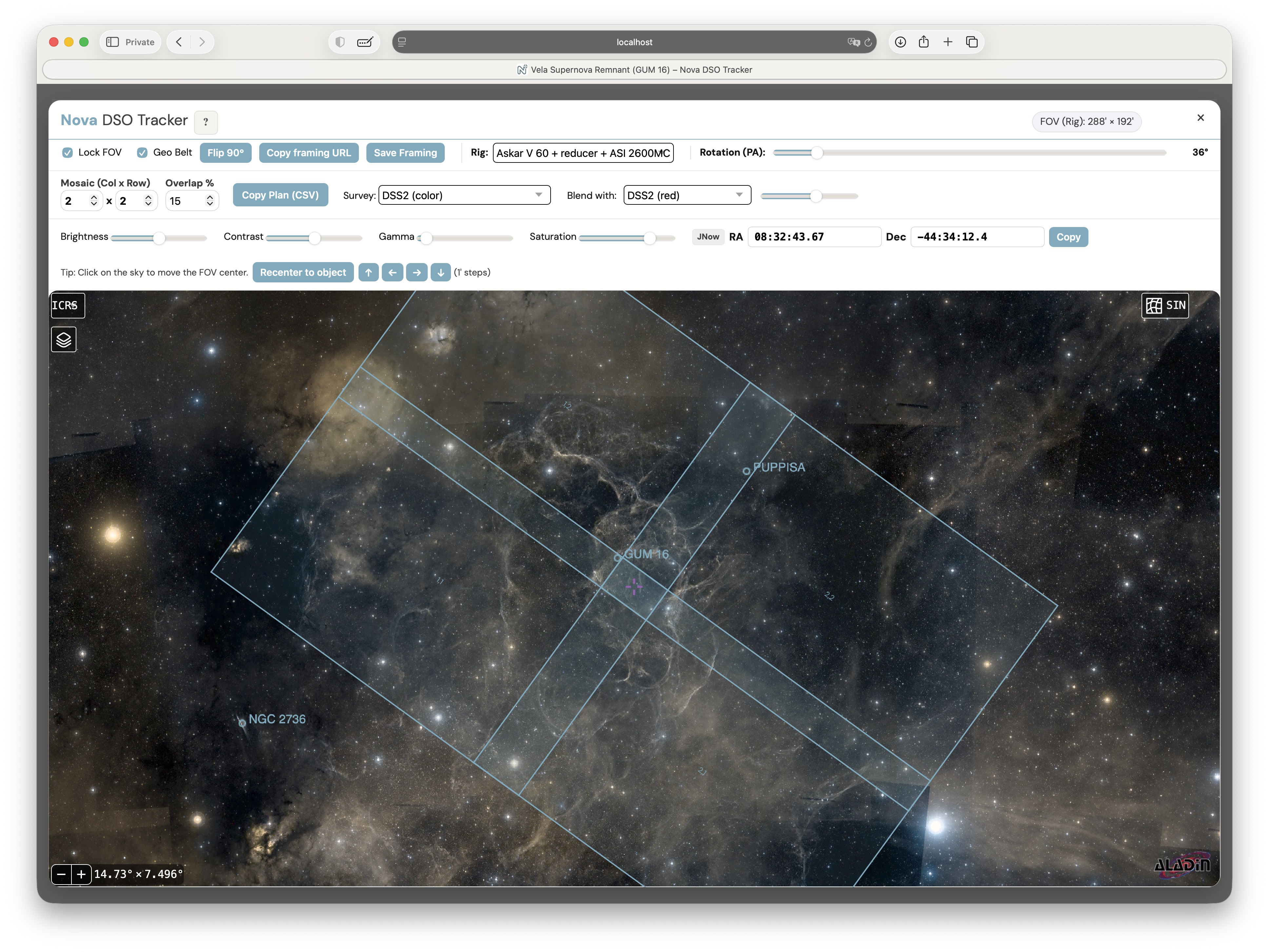The width and height of the screenshot is (1269, 952).
Task: Zoom in with the plus button
Action: click(81, 874)
